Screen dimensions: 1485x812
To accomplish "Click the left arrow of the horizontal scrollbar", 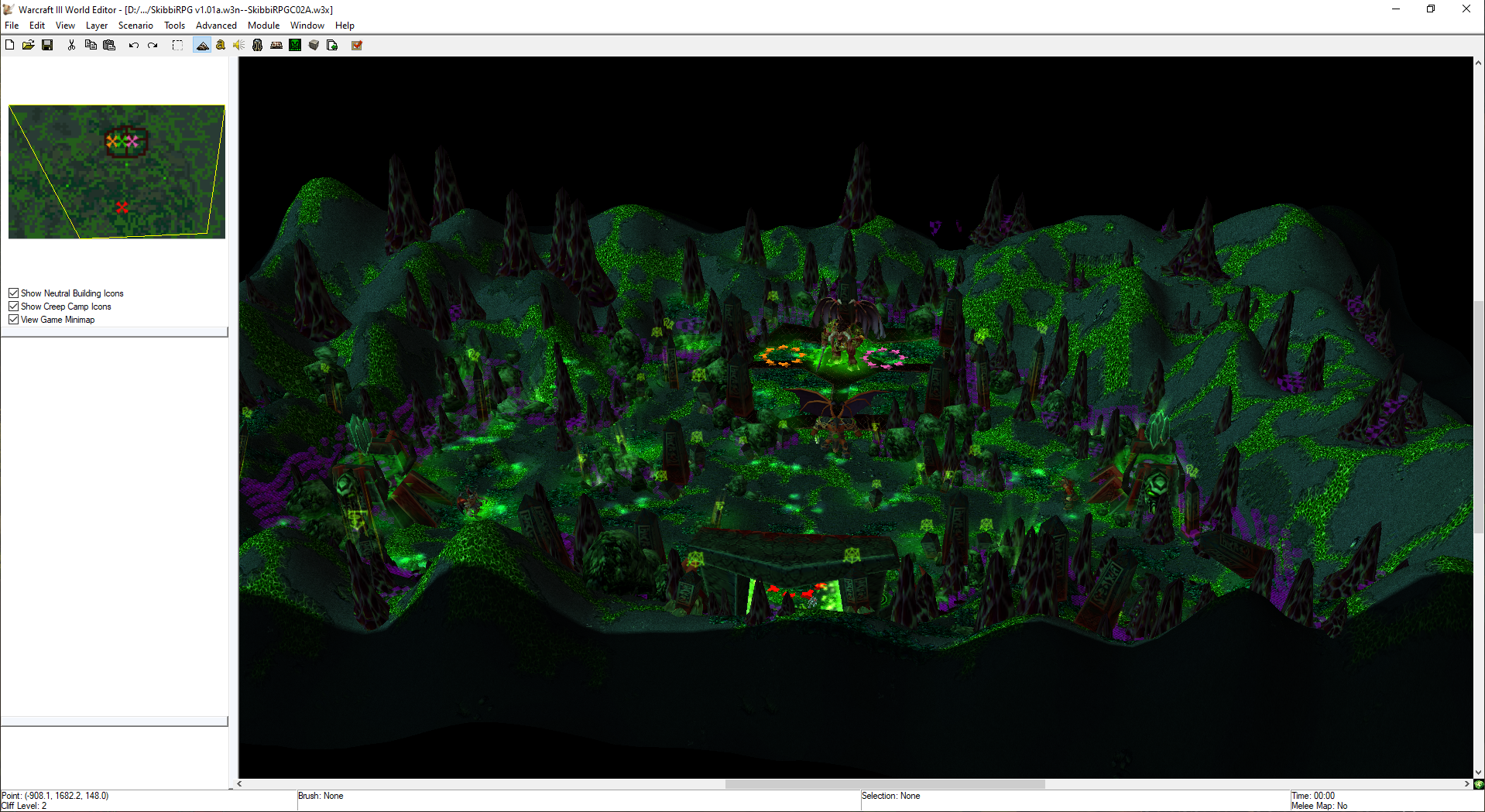I will coord(240,784).
